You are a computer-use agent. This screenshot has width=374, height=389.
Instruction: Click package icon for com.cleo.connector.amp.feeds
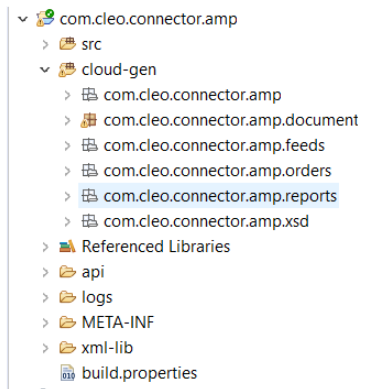click(x=90, y=145)
